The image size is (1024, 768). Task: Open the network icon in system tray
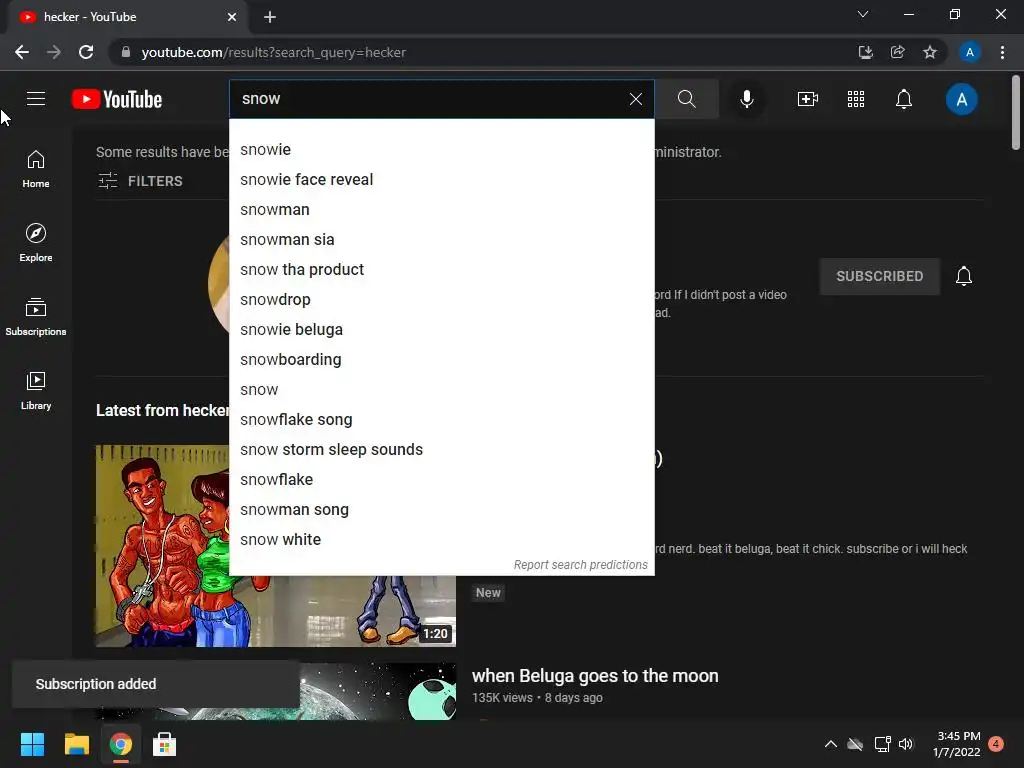click(x=882, y=744)
